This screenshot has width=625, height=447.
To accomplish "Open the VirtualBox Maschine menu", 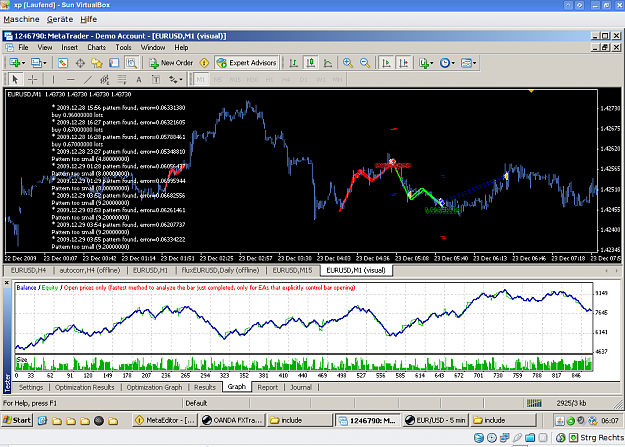I will 22,19.
